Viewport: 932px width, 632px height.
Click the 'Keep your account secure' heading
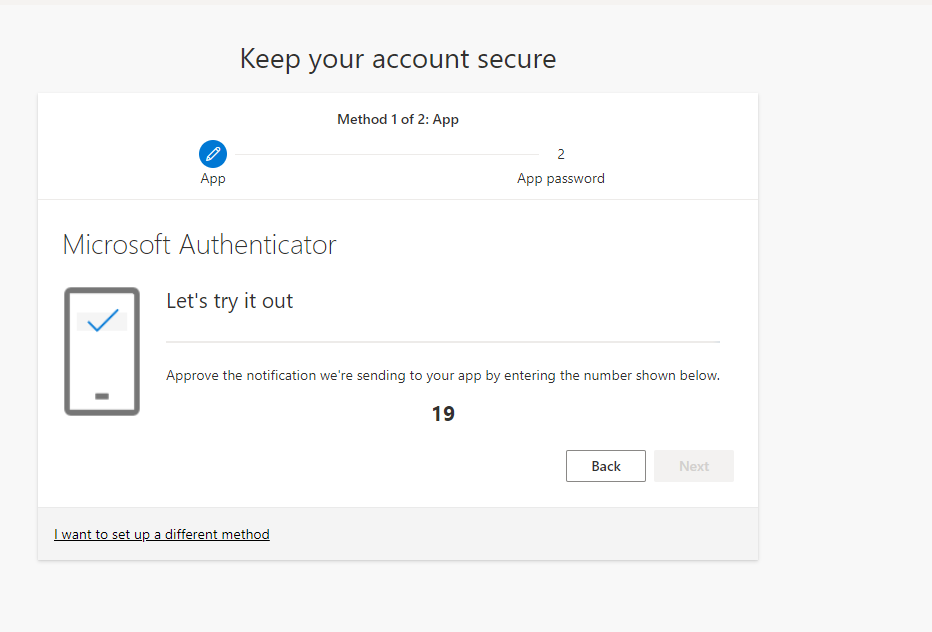(x=398, y=59)
